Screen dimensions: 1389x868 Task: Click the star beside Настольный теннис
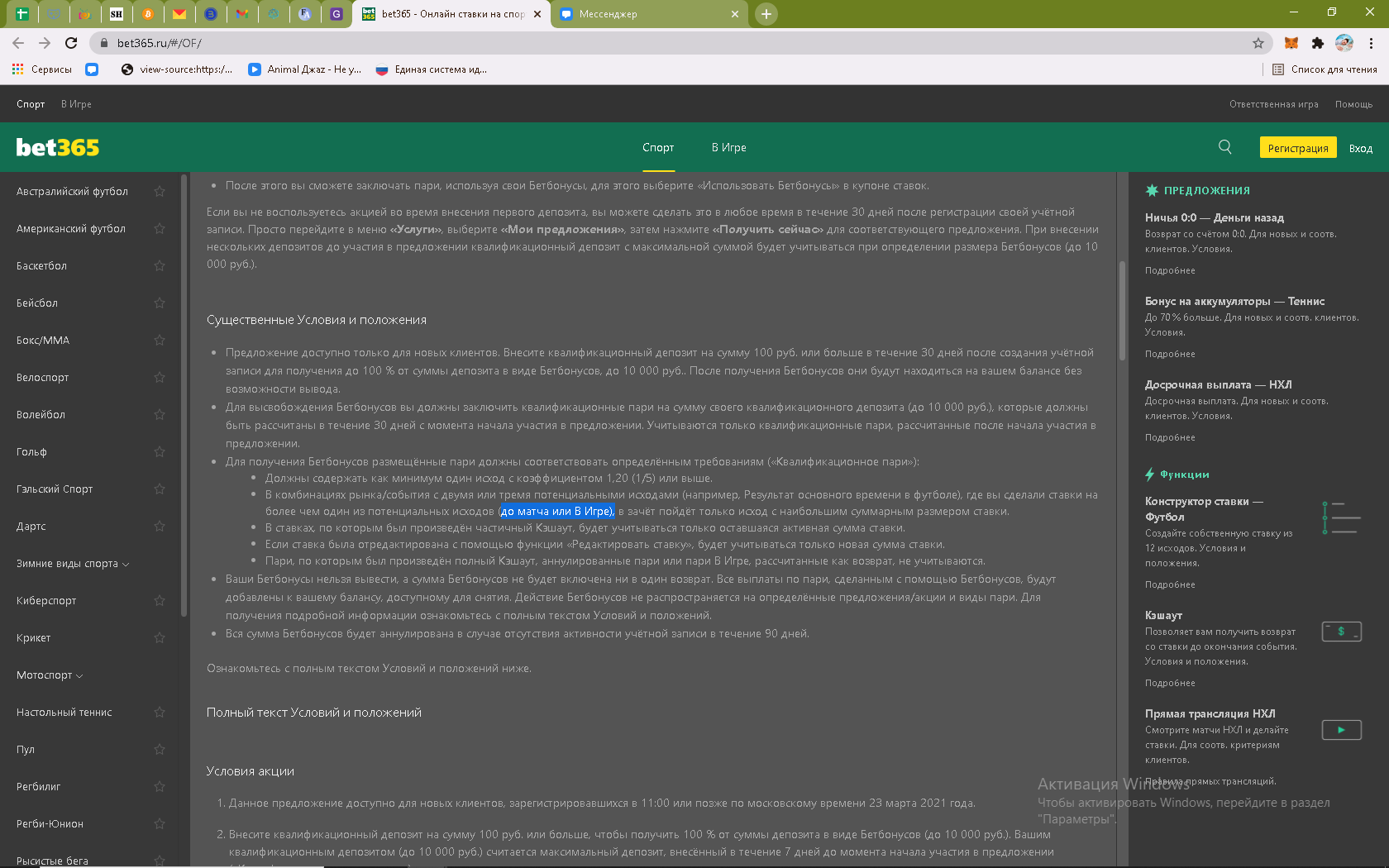(160, 712)
